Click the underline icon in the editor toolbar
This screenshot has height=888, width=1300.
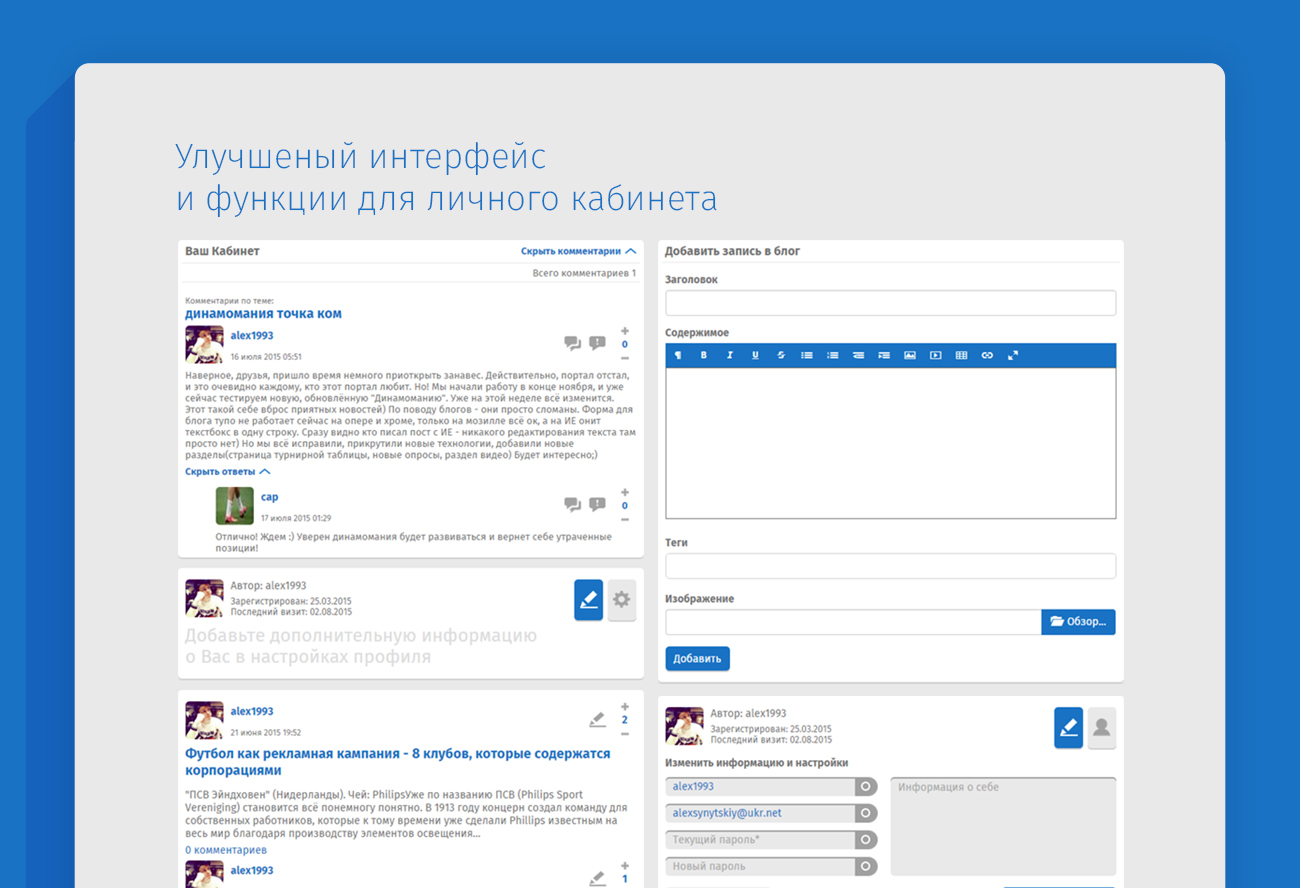tap(755, 355)
